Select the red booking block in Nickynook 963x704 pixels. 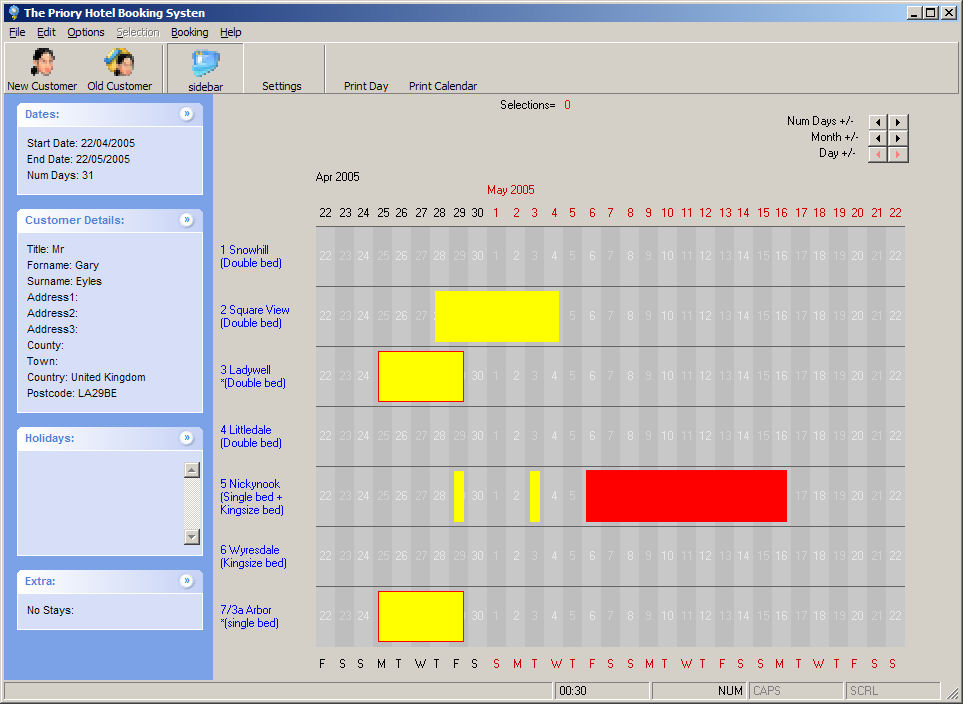pyautogui.click(x=686, y=496)
